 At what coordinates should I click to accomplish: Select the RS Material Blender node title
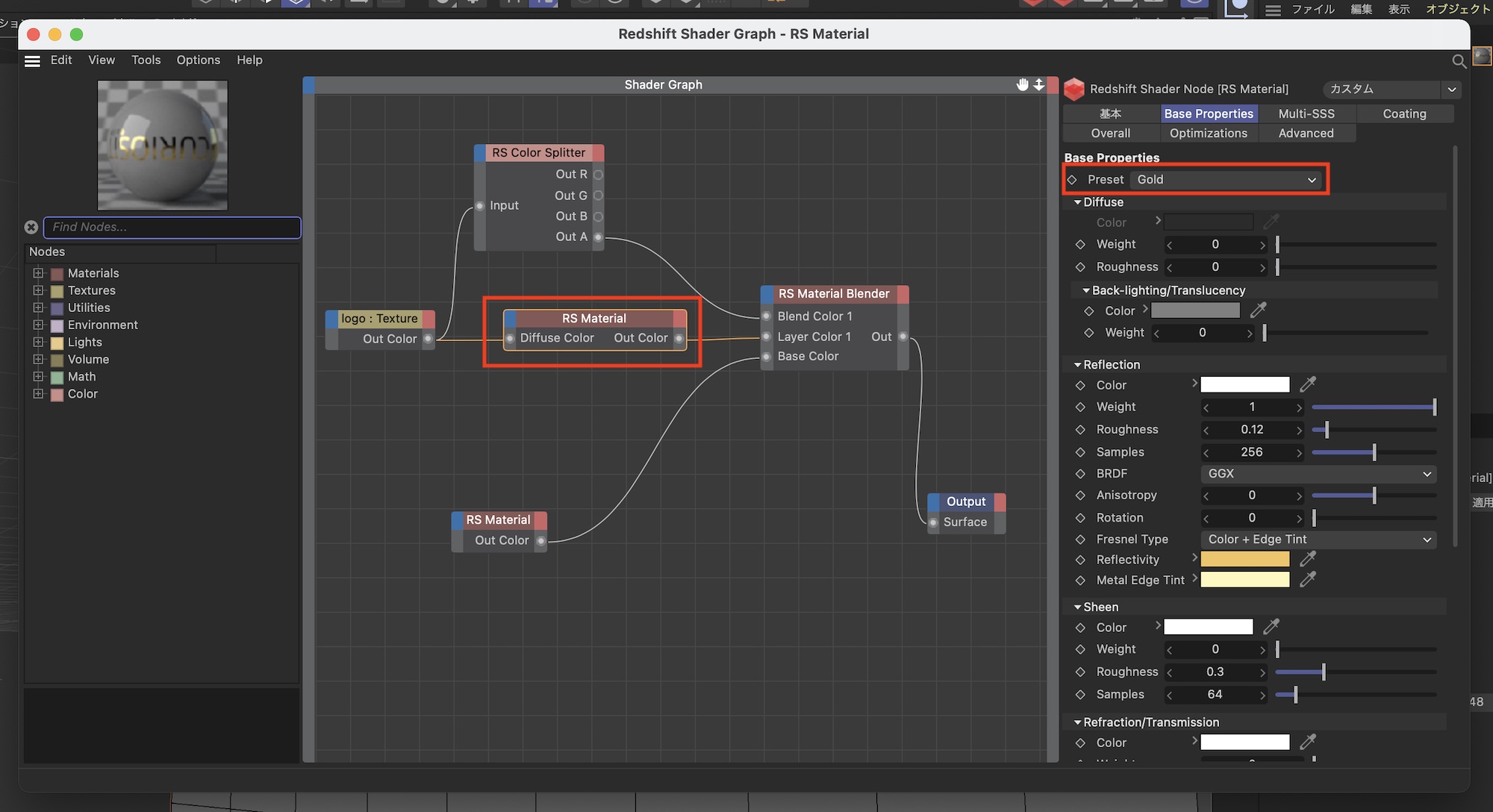pyautogui.click(x=833, y=294)
